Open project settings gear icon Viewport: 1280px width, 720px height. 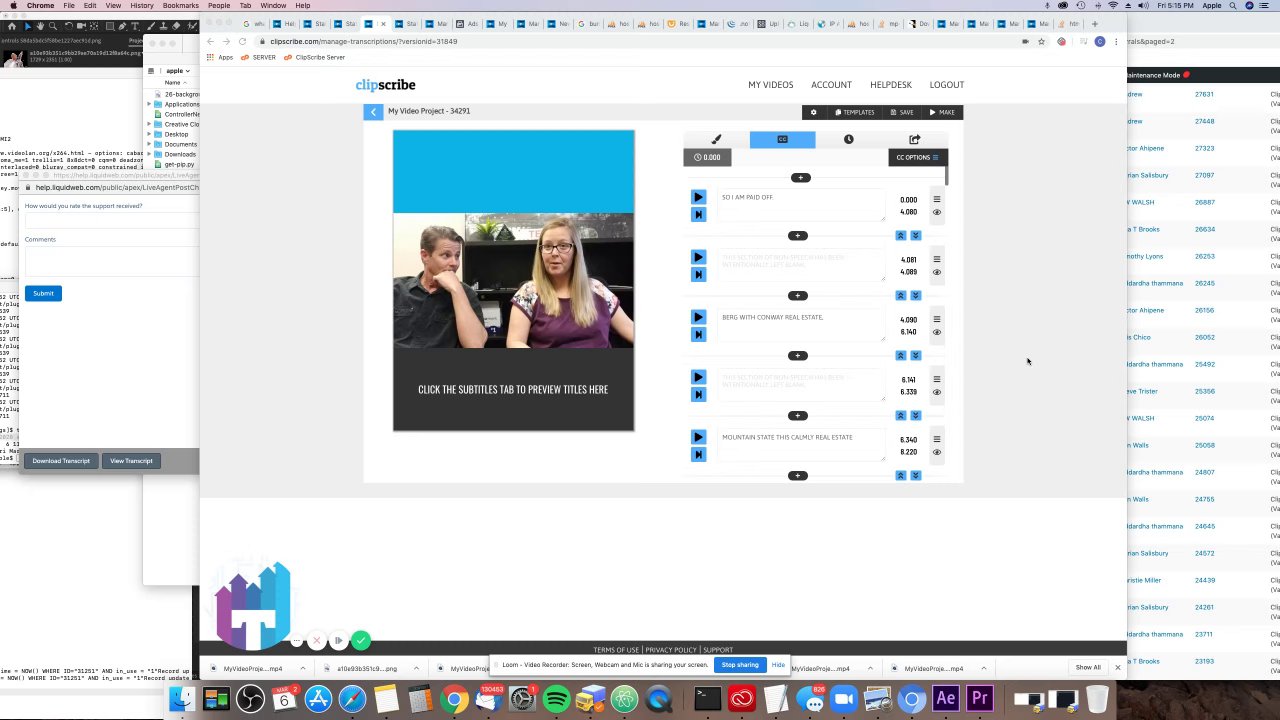coord(813,112)
